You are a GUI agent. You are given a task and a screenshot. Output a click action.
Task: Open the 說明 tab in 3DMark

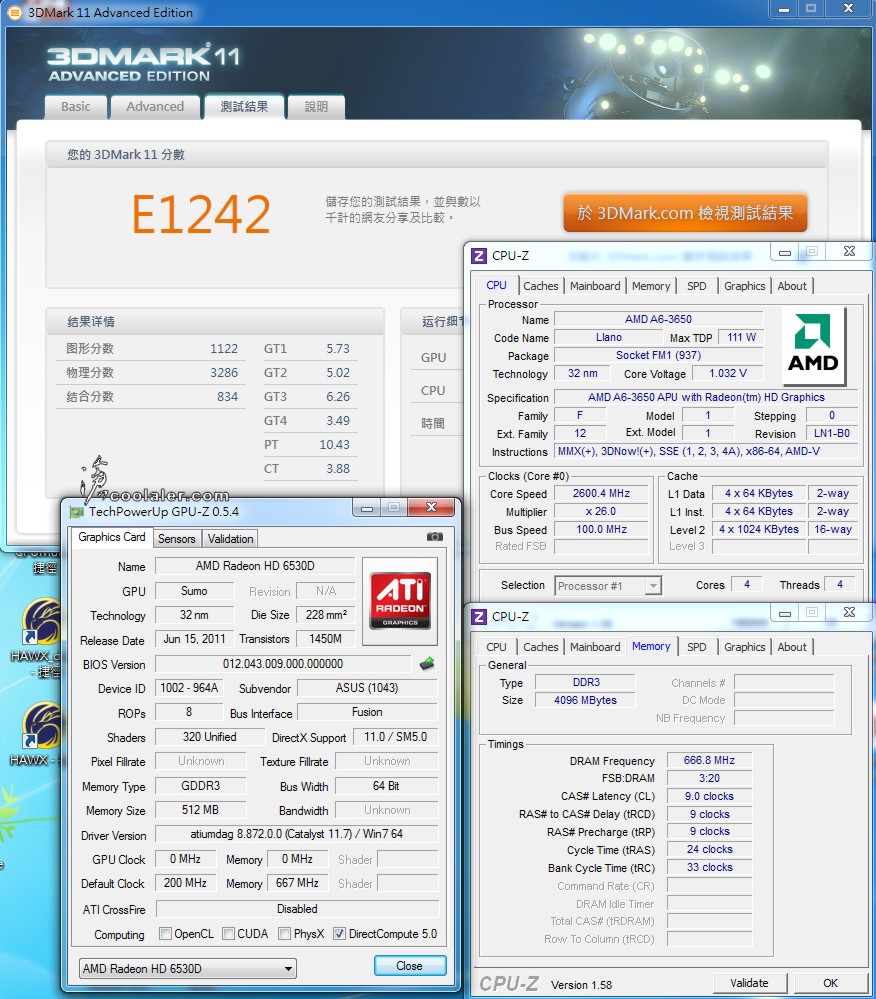pyautogui.click(x=316, y=107)
